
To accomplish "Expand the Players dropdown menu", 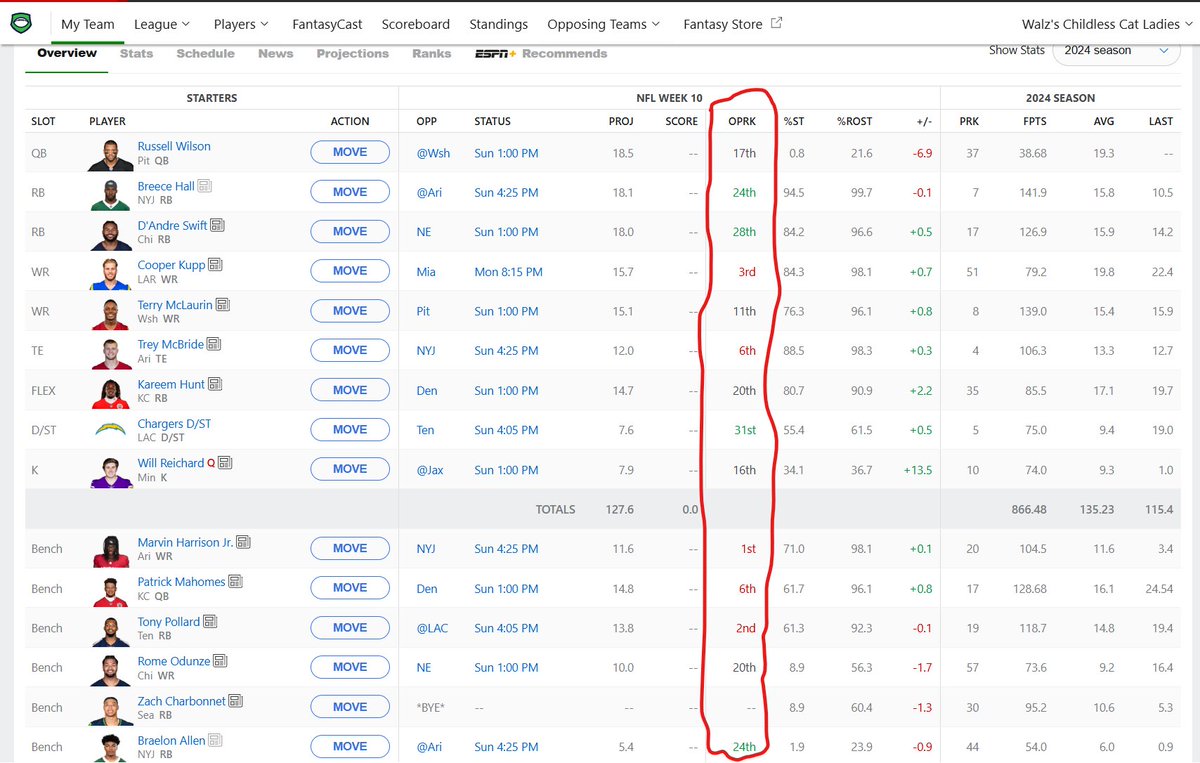I will click(x=241, y=24).
